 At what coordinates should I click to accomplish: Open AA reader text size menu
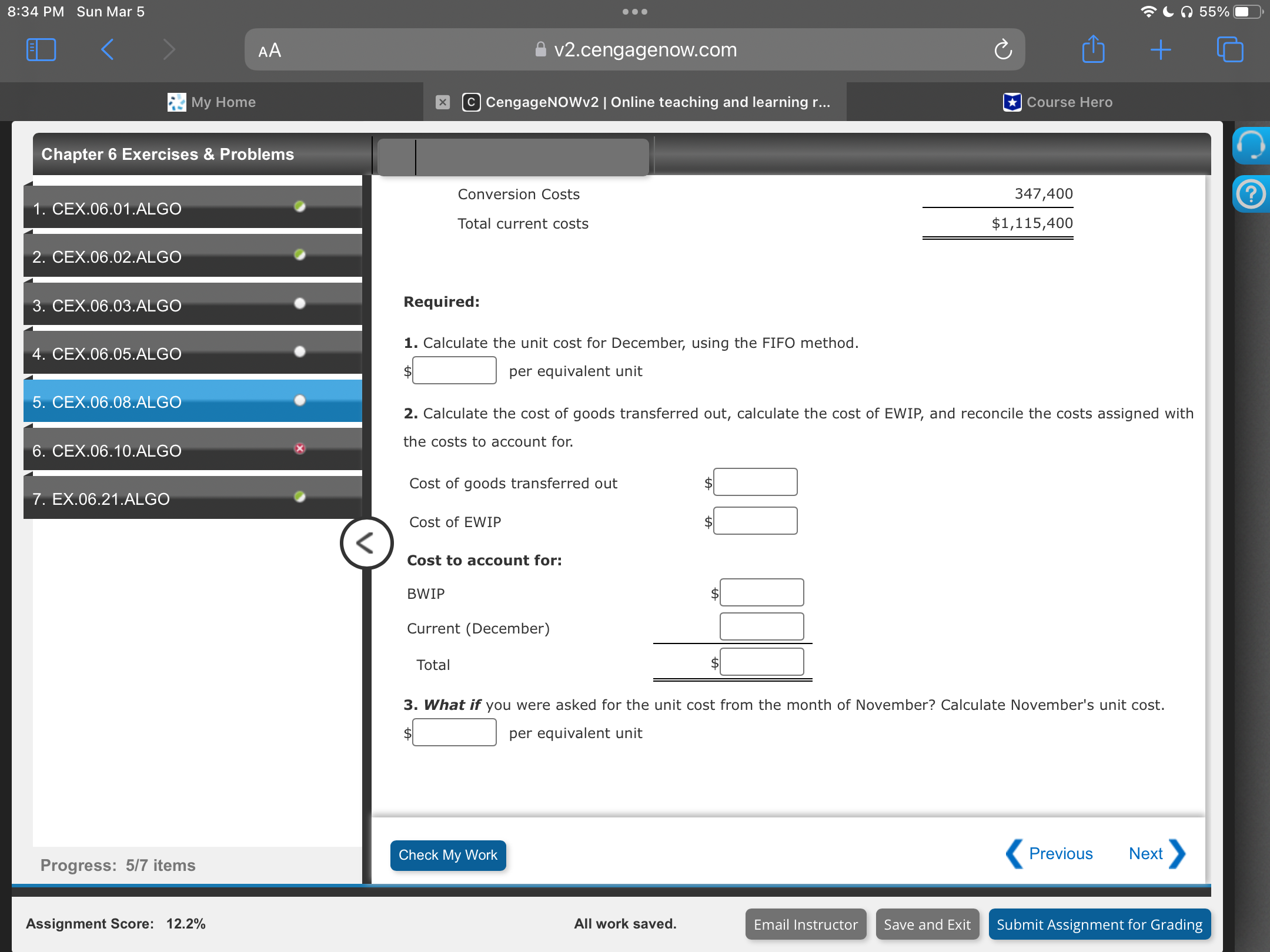pyautogui.click(x=270, y=51)
